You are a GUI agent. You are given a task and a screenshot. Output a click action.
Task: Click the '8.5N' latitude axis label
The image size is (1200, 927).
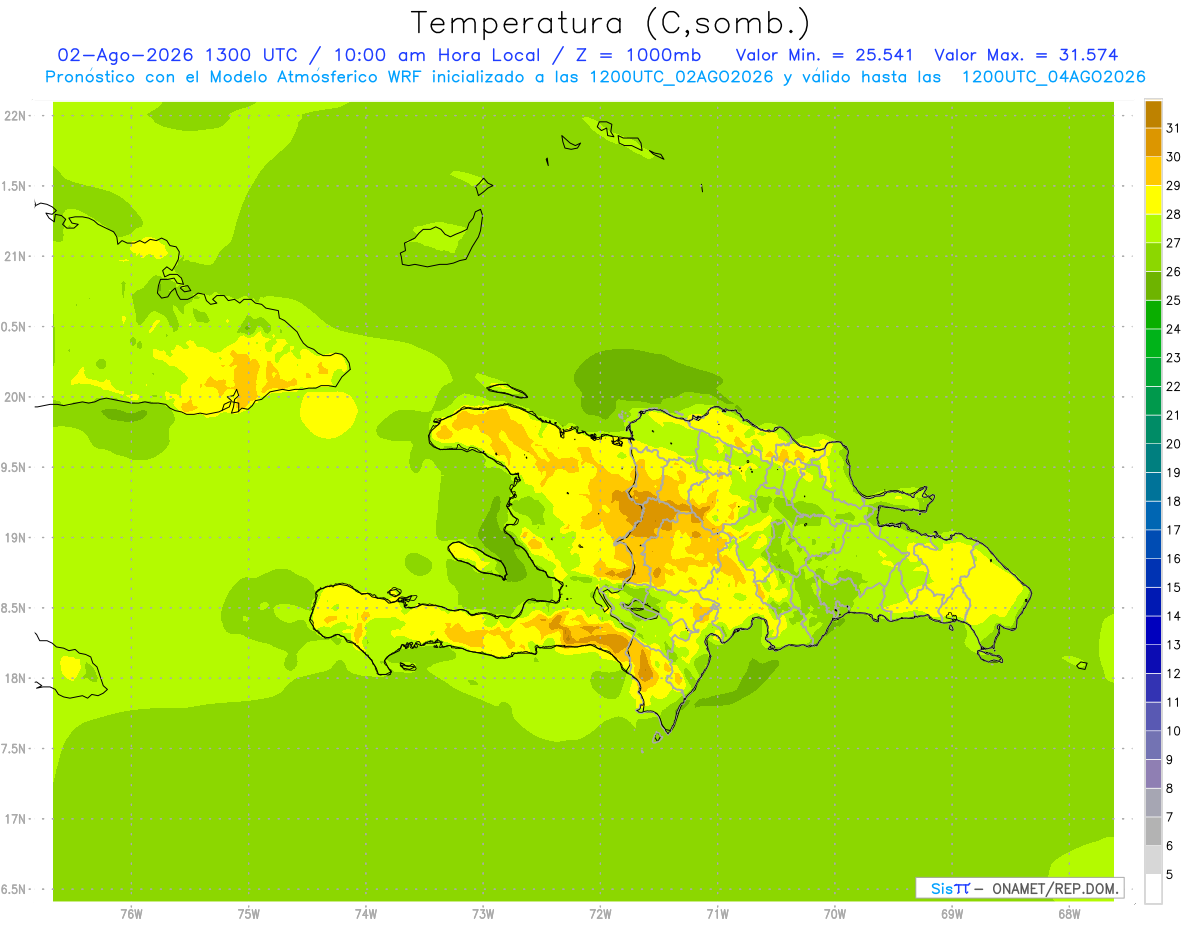click(x=15, y=608)
